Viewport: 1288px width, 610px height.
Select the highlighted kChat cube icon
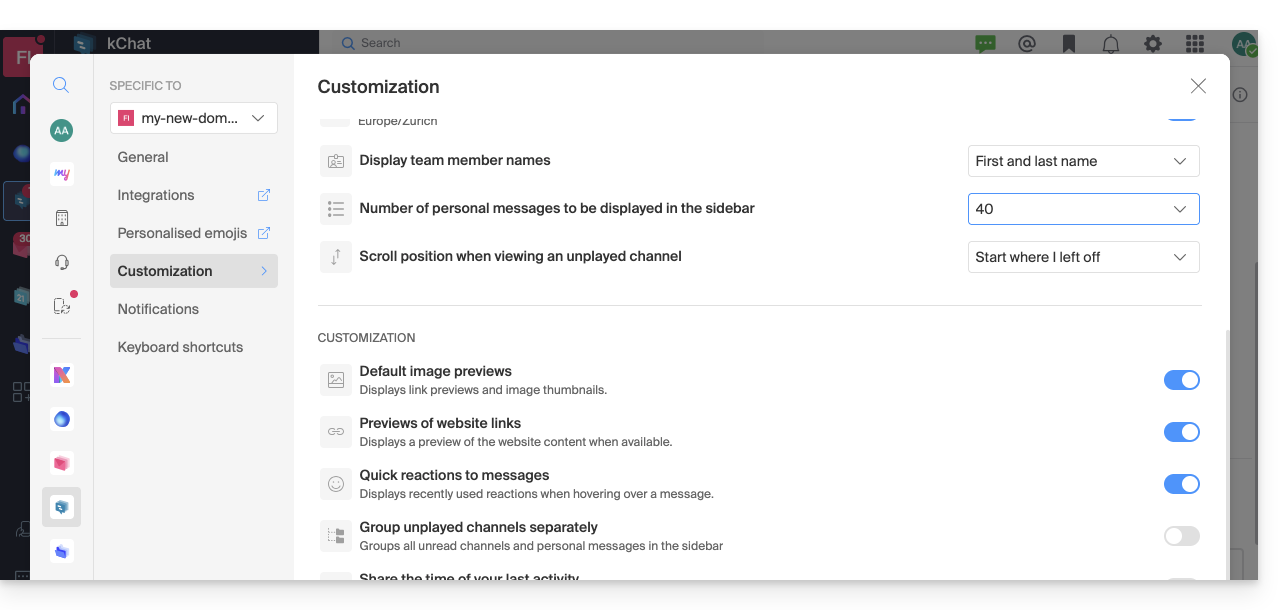[x=61, y=507]
